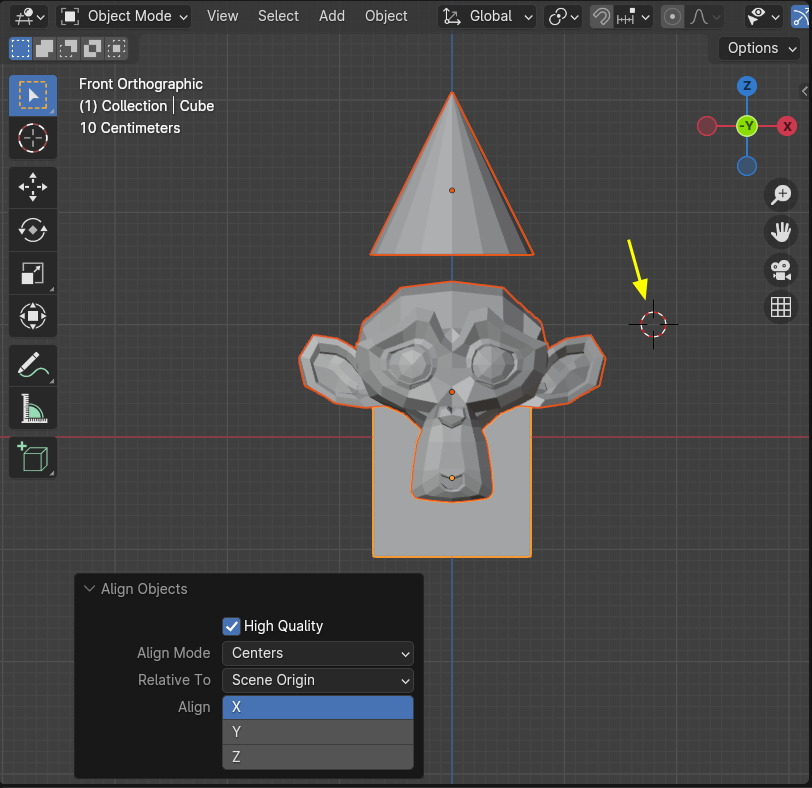The width and height of the screenshot is (812, 788).
Task: Activate the Annotate tool
Action: (33, 366)
